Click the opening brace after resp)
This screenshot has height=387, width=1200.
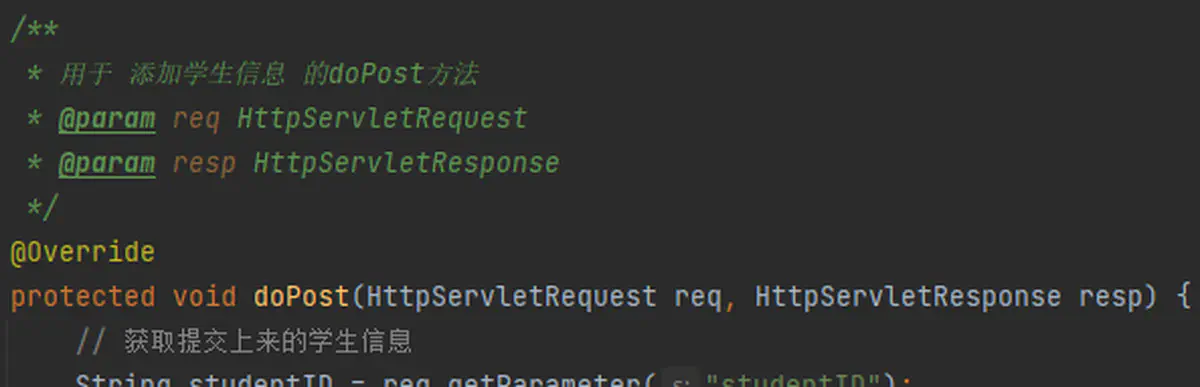click(x=1183, y=297)
